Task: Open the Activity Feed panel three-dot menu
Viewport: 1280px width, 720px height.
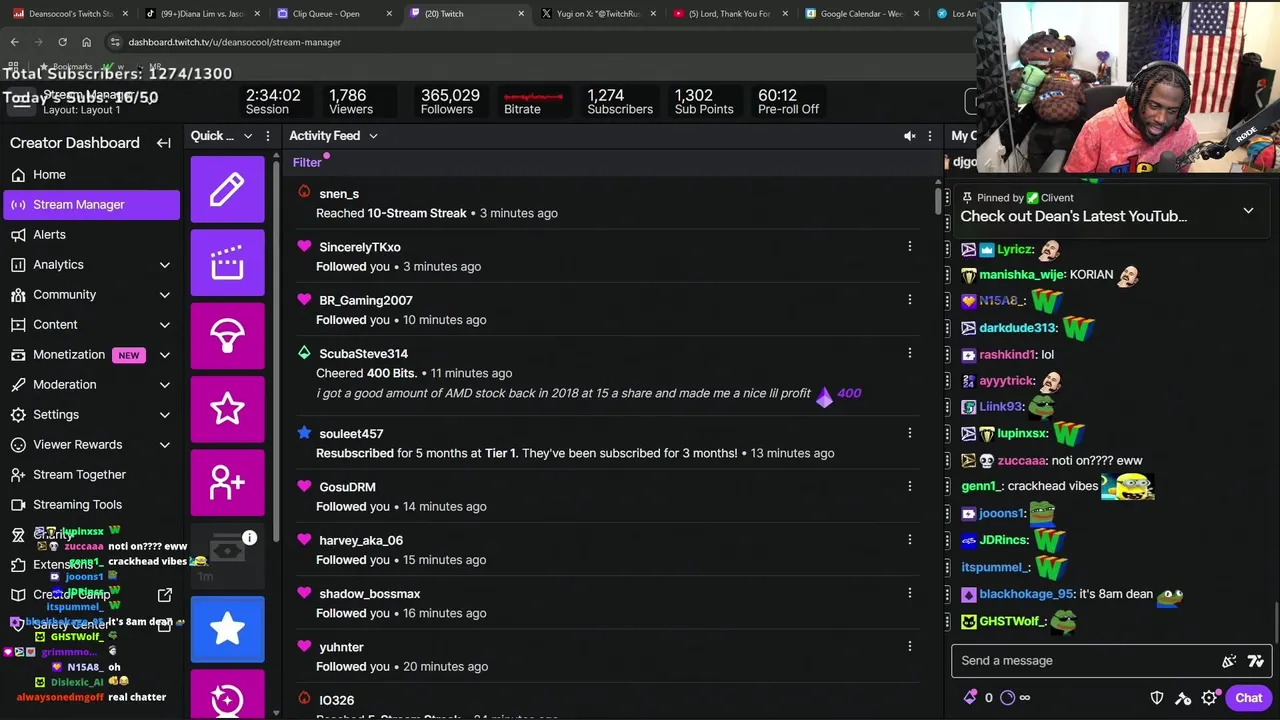Action: (930, 136)
